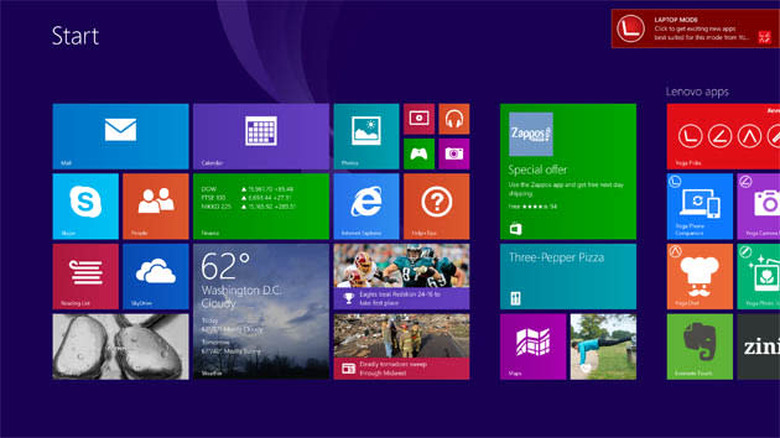Open the Mail tile
Viewport: 780px width, 438px height.
[x=120, y=136]
